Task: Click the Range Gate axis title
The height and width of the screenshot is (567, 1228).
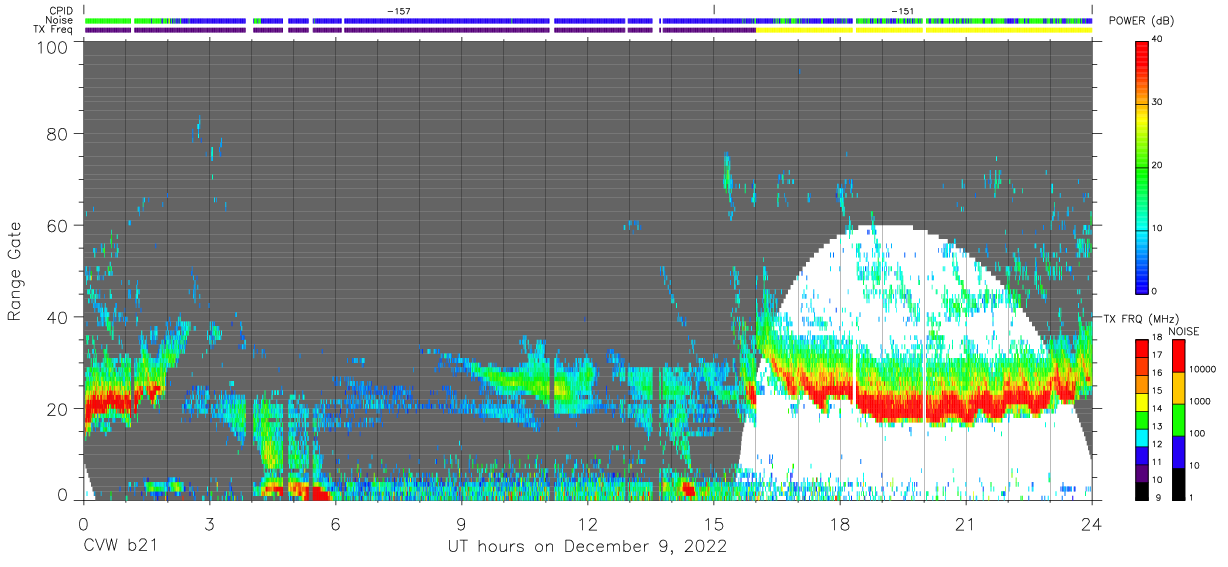Action: 15,270
